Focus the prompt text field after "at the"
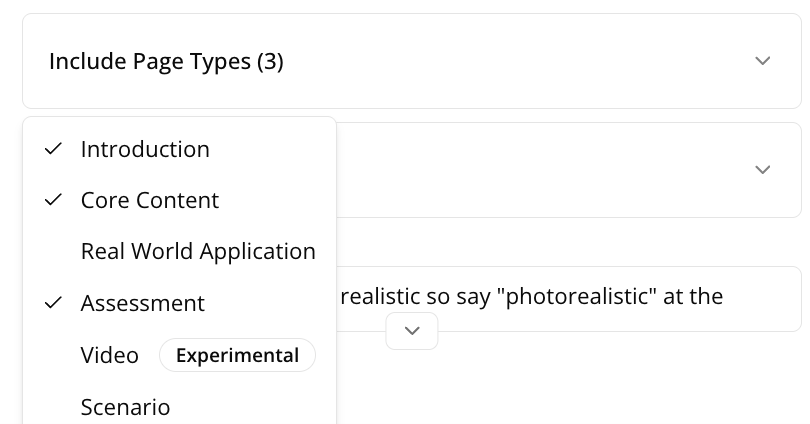The image size is (810, 424). [x=760, y=297]
